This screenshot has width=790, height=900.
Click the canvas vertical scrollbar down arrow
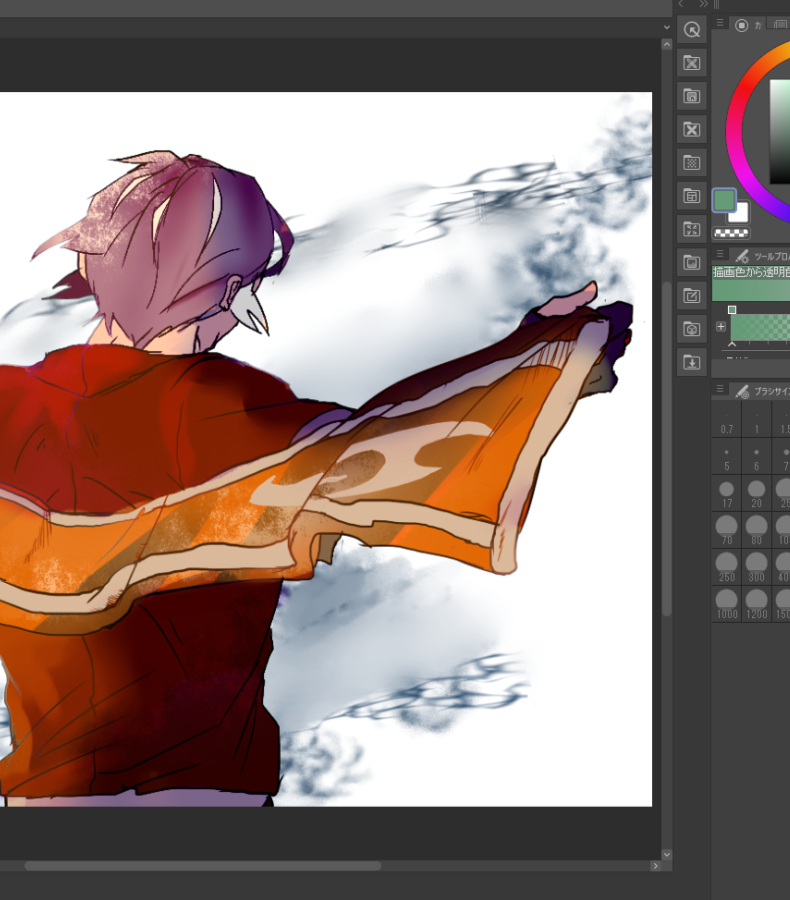coord(667,854)
